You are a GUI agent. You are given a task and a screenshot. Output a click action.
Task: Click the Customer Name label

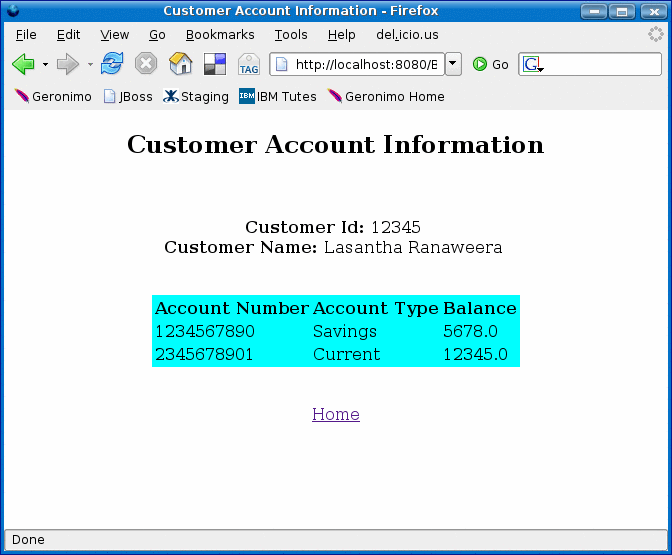point(240,247)
